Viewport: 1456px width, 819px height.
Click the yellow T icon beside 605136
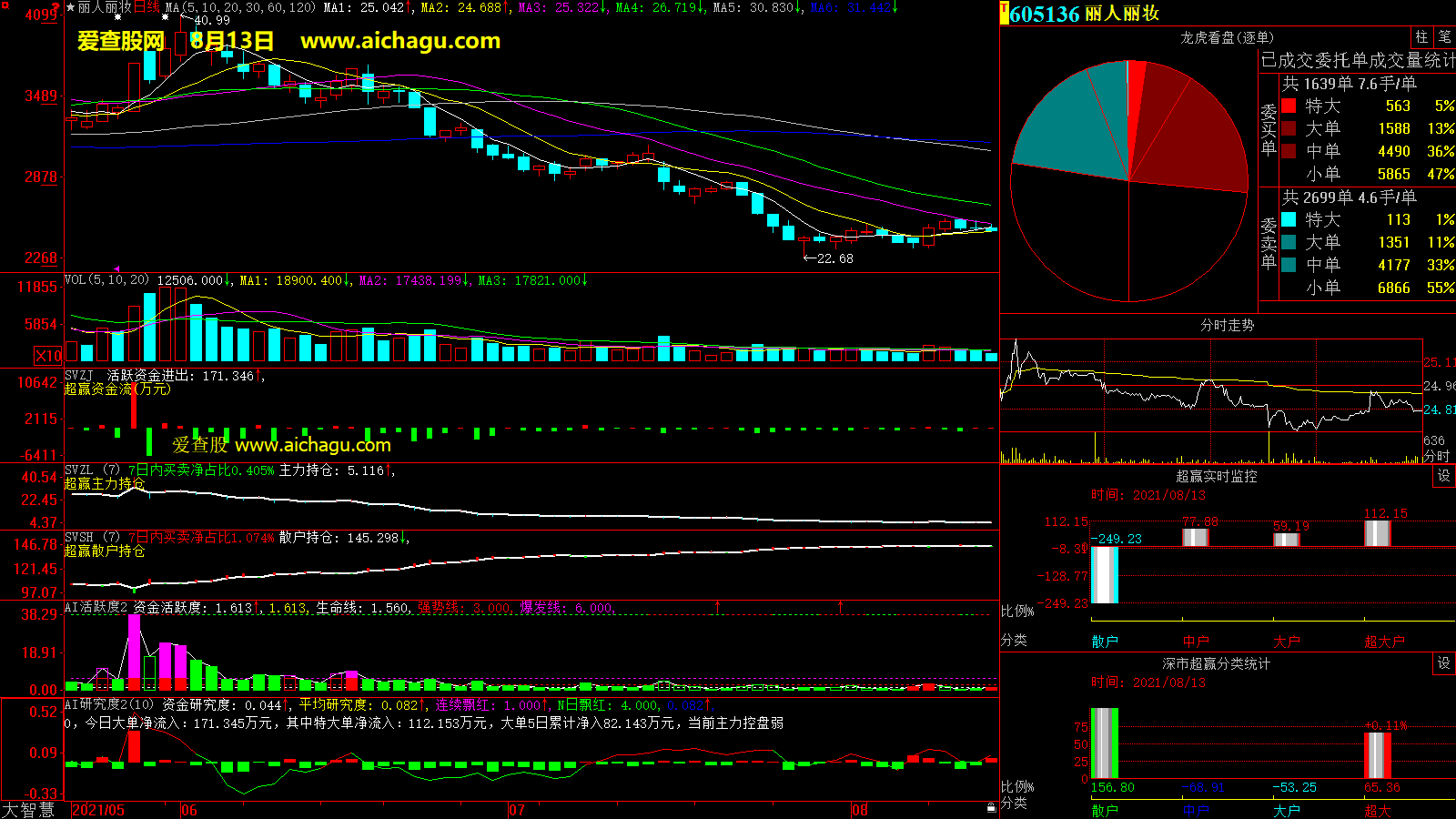tap(1005, 14)
